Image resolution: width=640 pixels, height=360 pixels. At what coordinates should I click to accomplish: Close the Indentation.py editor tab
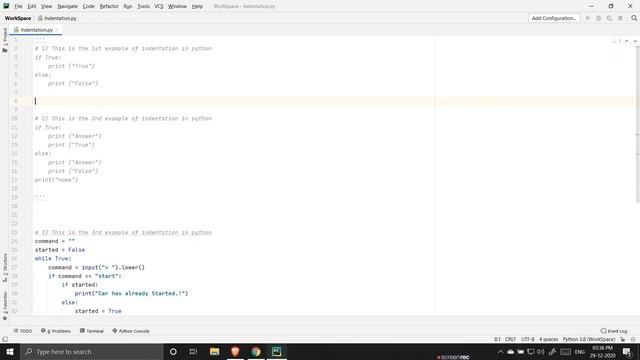57,30
